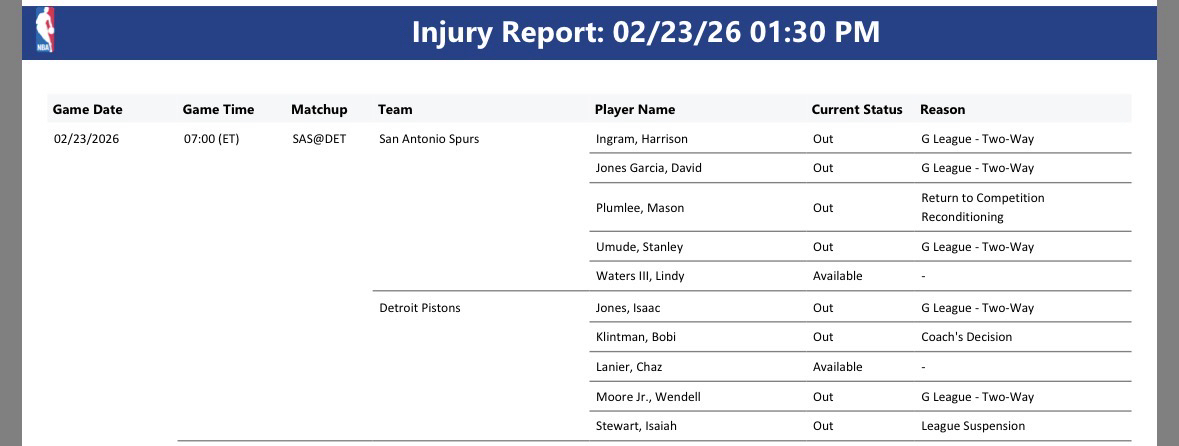Click the Injury Report title text
The image size is (1179, 446).
click(x=645, y=32)
